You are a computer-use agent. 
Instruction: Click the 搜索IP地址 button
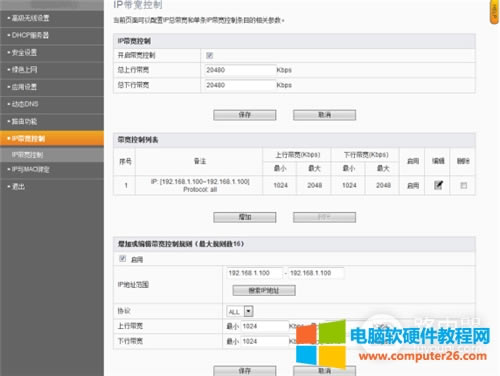point(264,291)
